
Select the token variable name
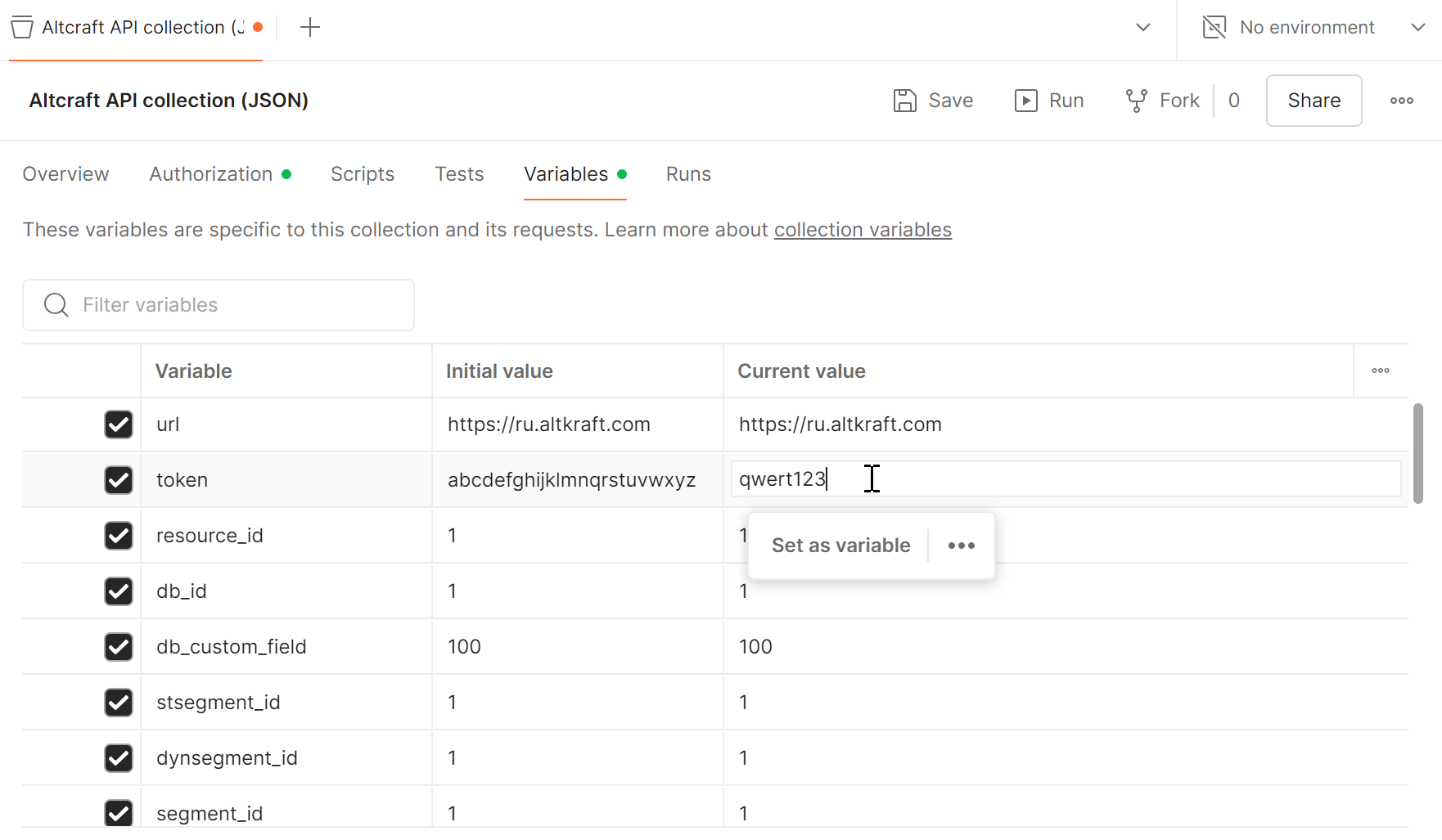pos(182,480)
